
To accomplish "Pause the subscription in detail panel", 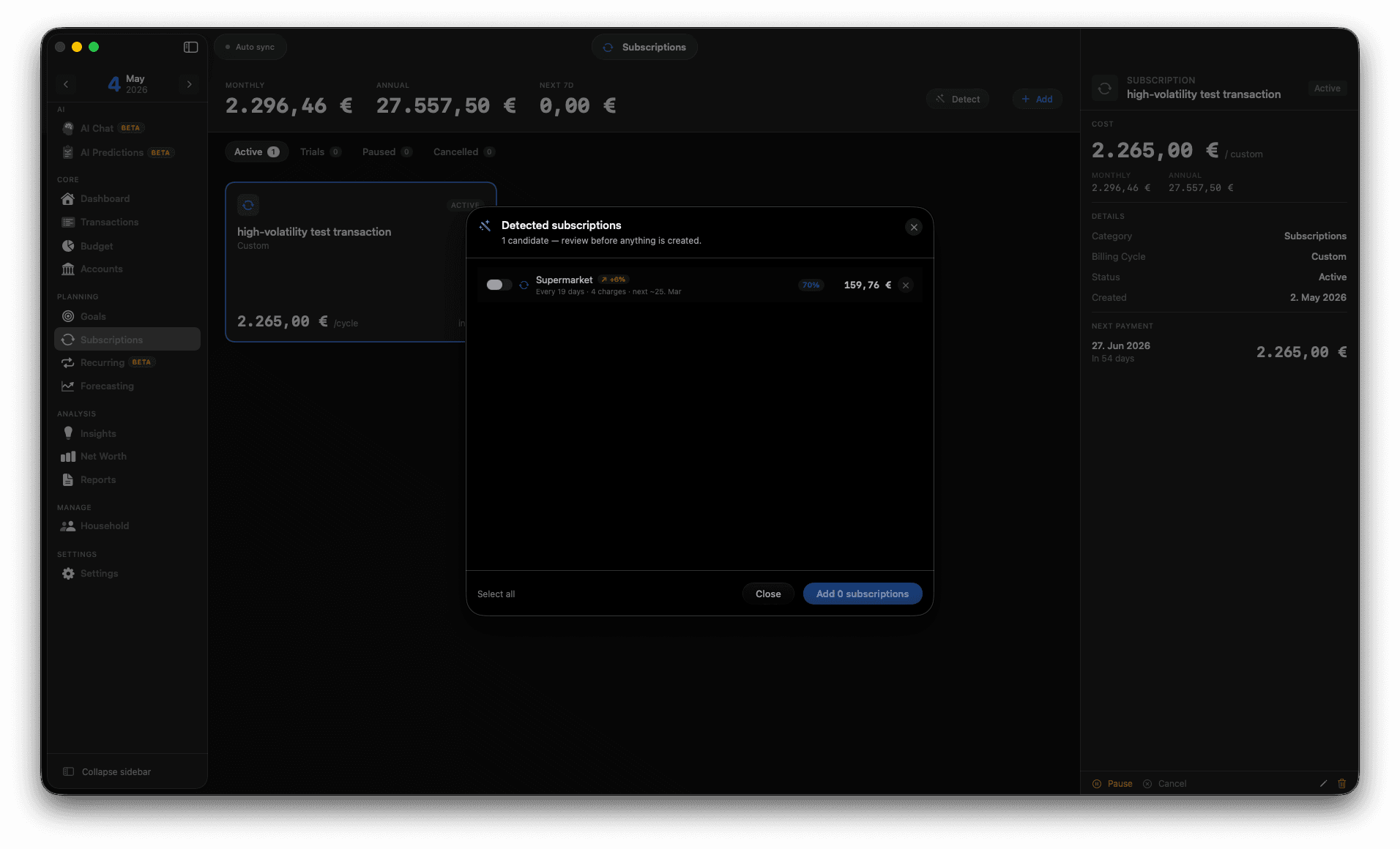I will 1112,784.
